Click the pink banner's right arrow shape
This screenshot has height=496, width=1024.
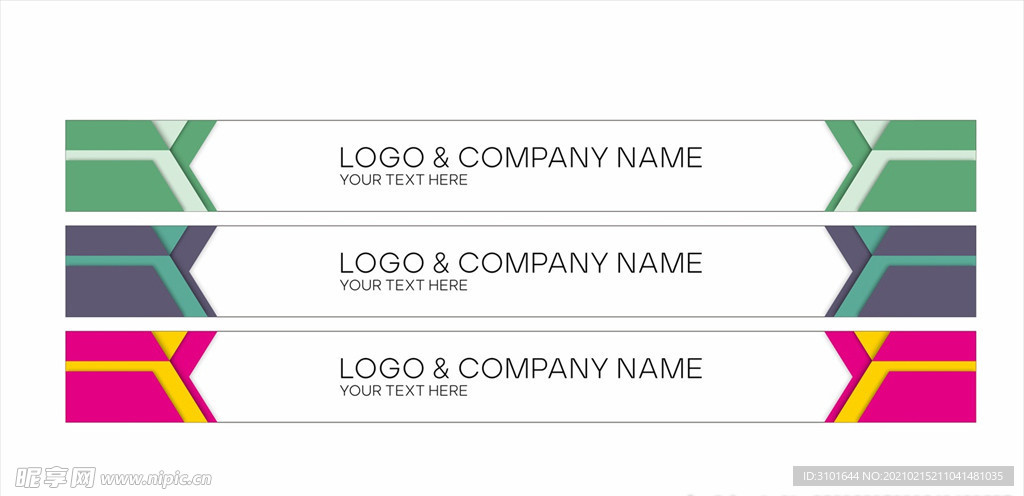click(x=930, y=396)
